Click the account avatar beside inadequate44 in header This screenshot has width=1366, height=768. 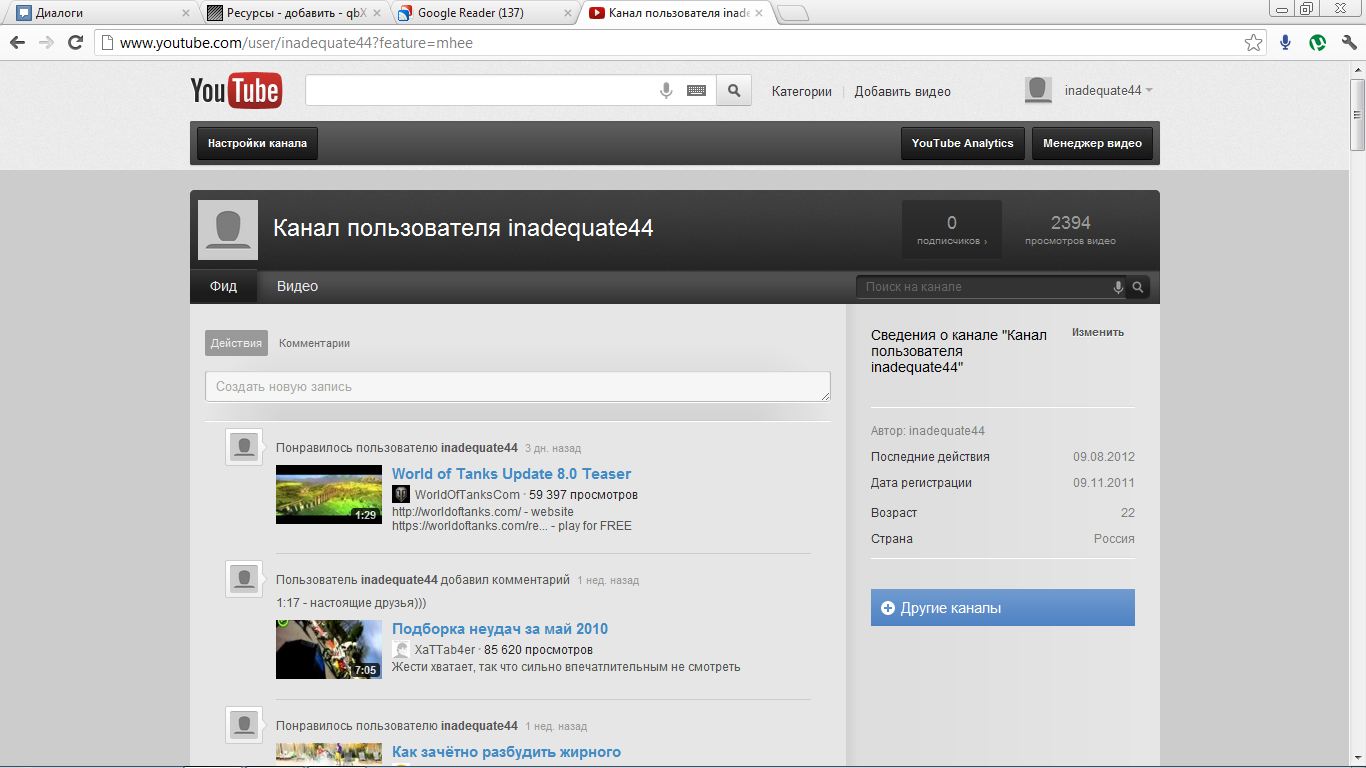(1039, 90)
